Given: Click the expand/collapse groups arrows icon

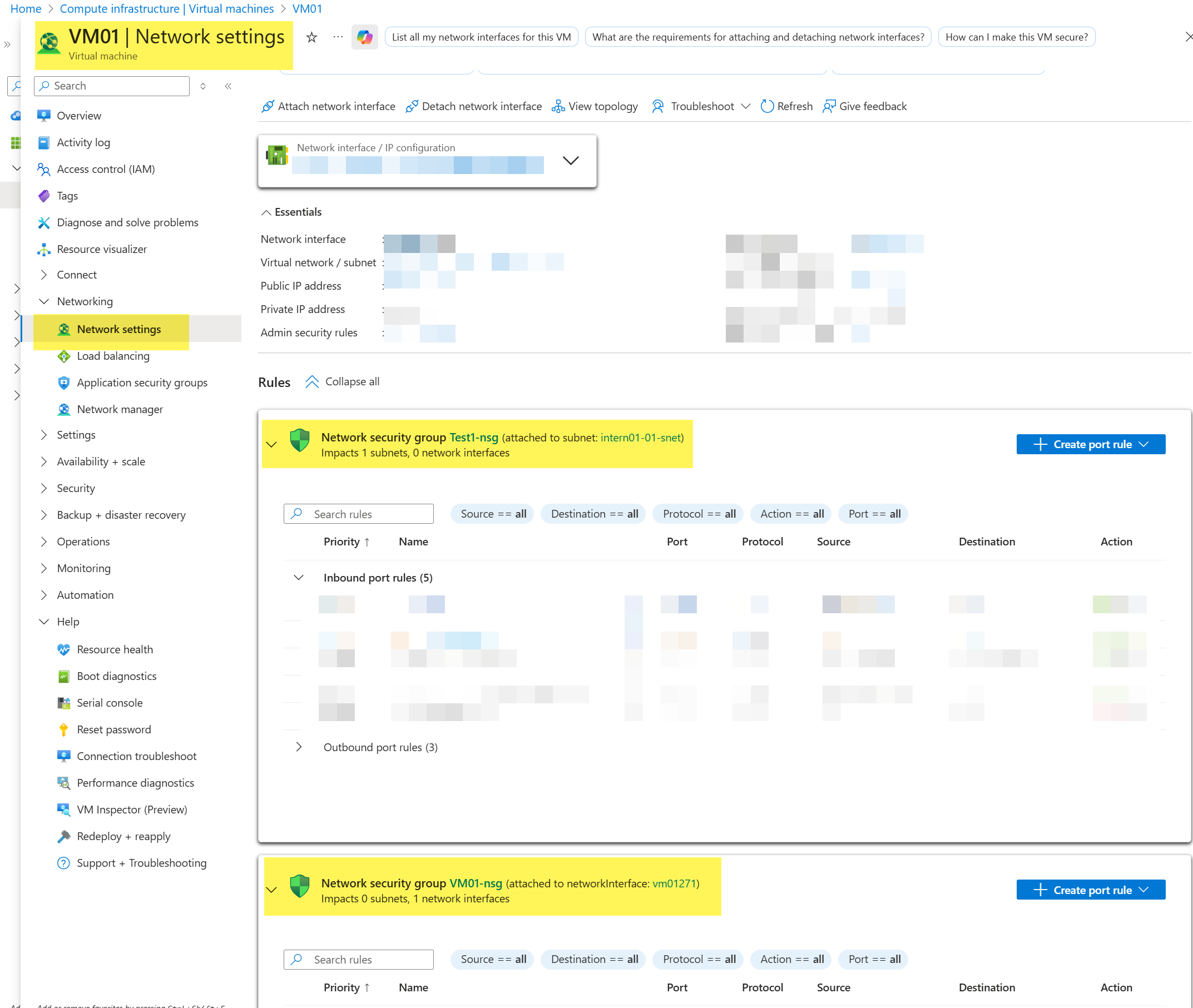Looking at the screenshot, I should 203,86.
